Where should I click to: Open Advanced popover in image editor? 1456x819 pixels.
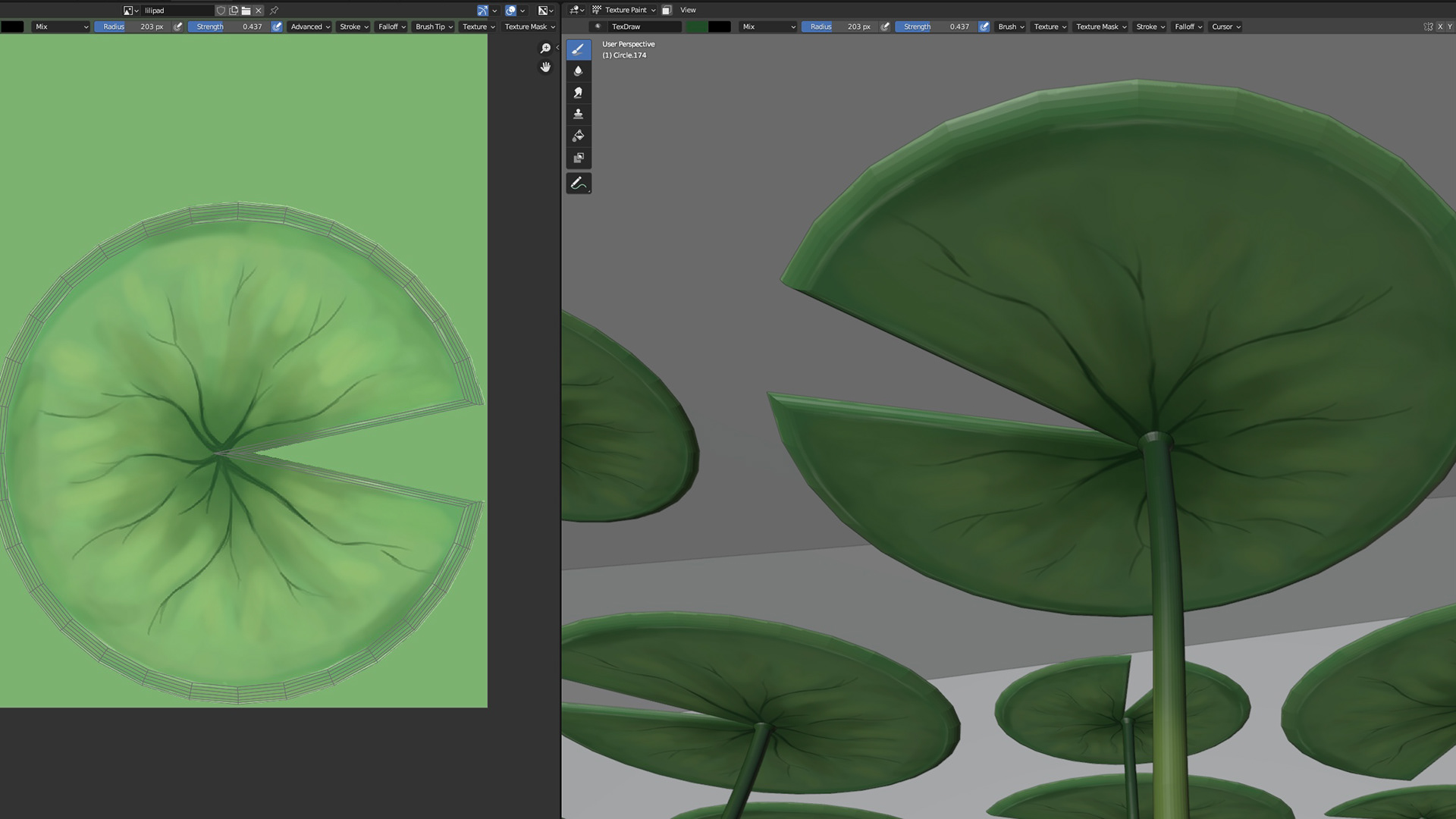coord(310,27)
